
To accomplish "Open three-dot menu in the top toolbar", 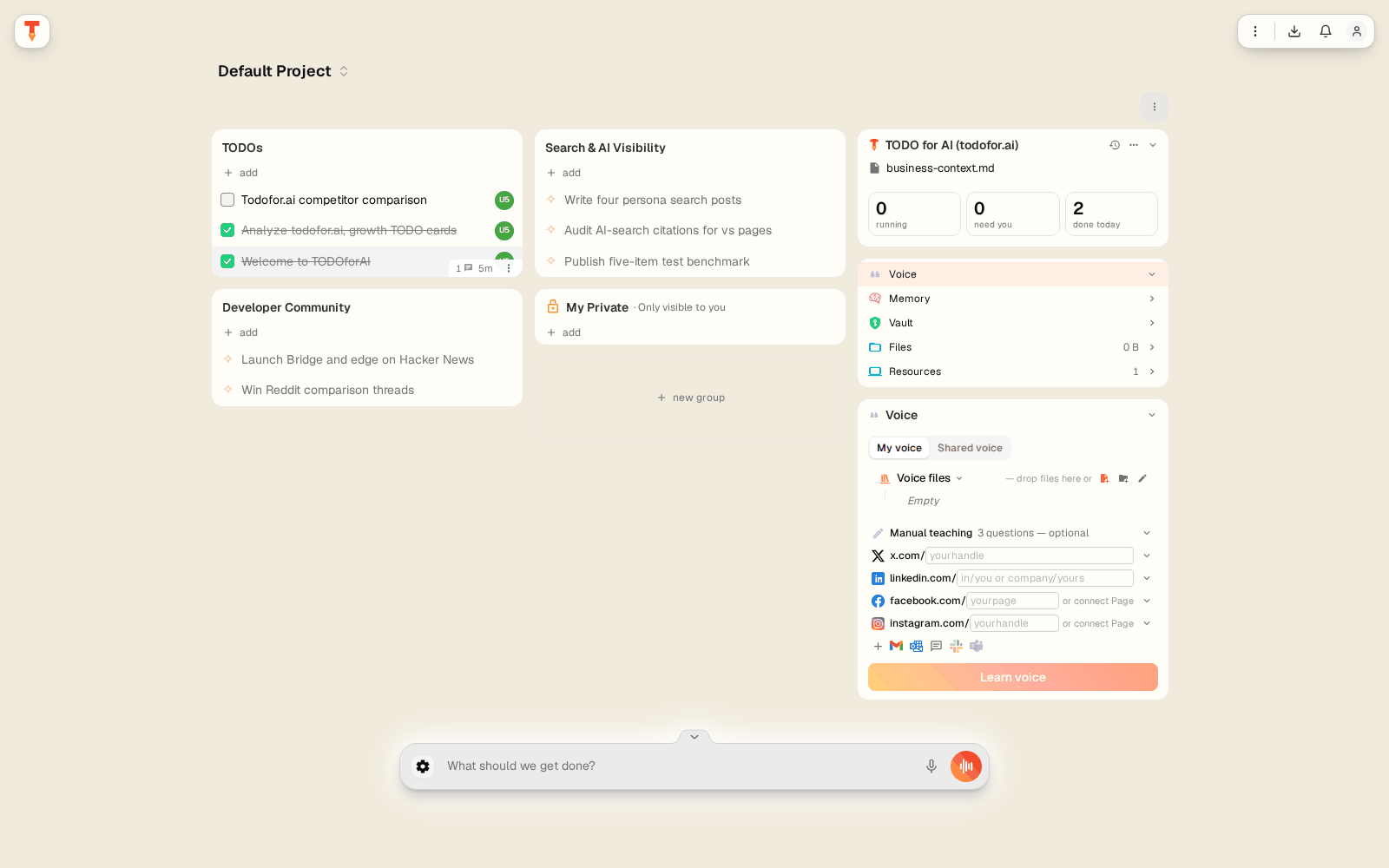I will click(1255, 31).
